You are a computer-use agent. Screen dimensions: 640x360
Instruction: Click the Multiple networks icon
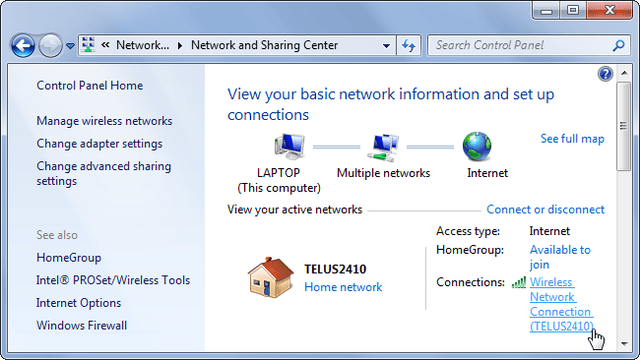(383, 147)
